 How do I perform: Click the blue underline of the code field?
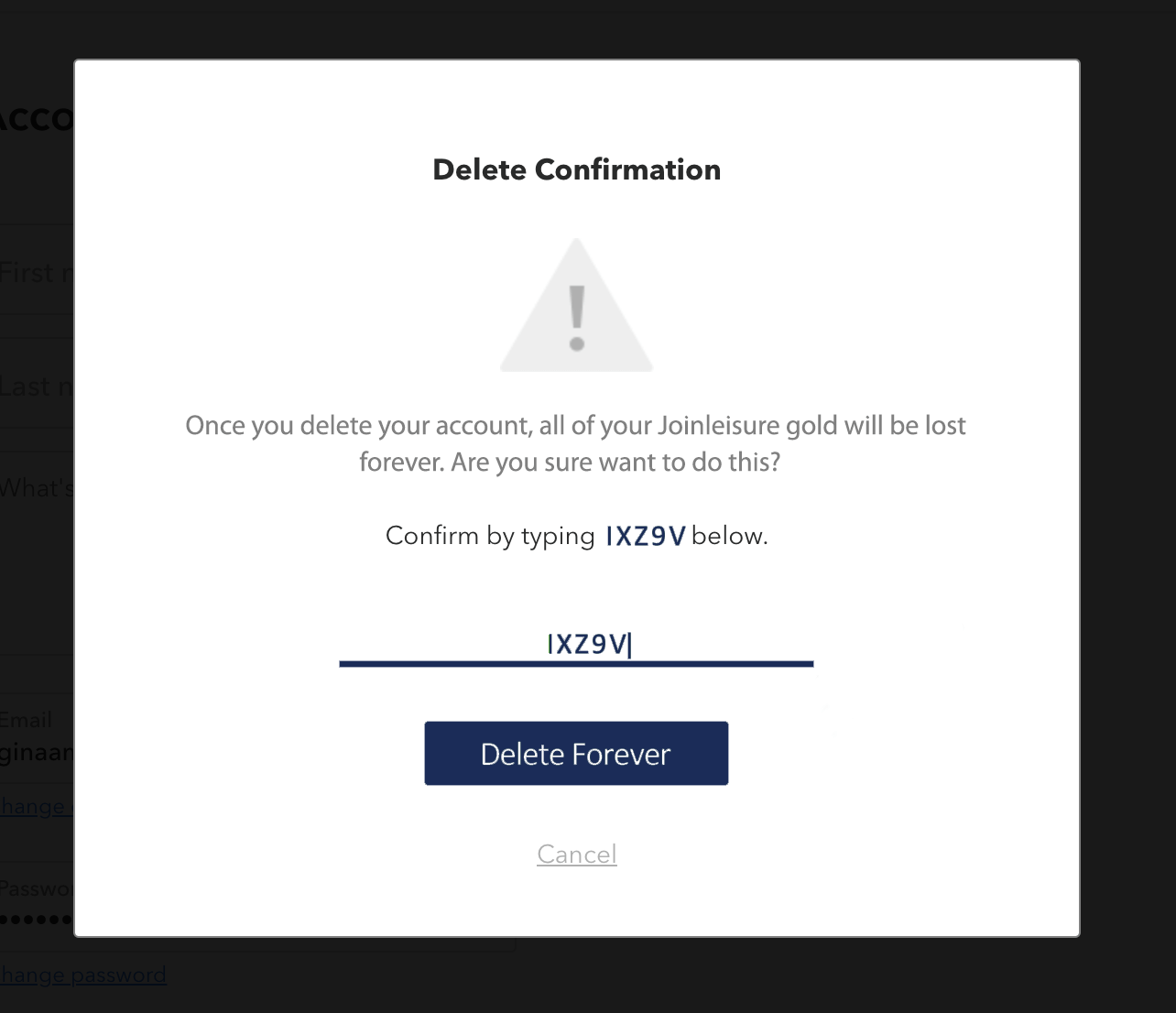coord(576,663)
